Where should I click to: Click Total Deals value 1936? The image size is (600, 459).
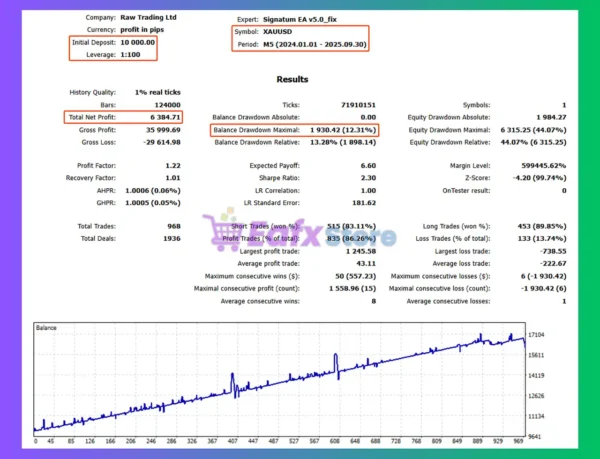(172, 239)
